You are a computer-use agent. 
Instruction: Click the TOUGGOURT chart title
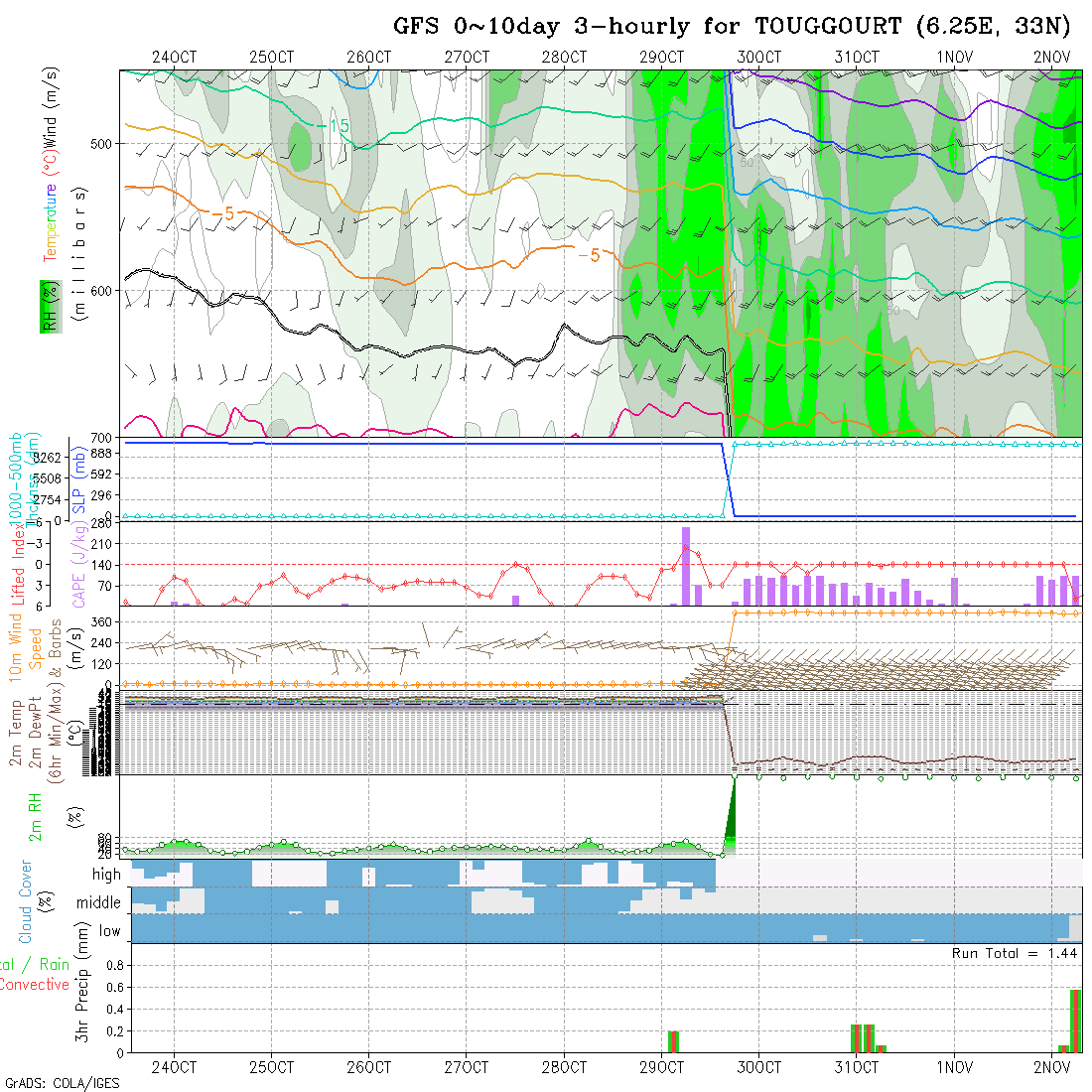731,26
